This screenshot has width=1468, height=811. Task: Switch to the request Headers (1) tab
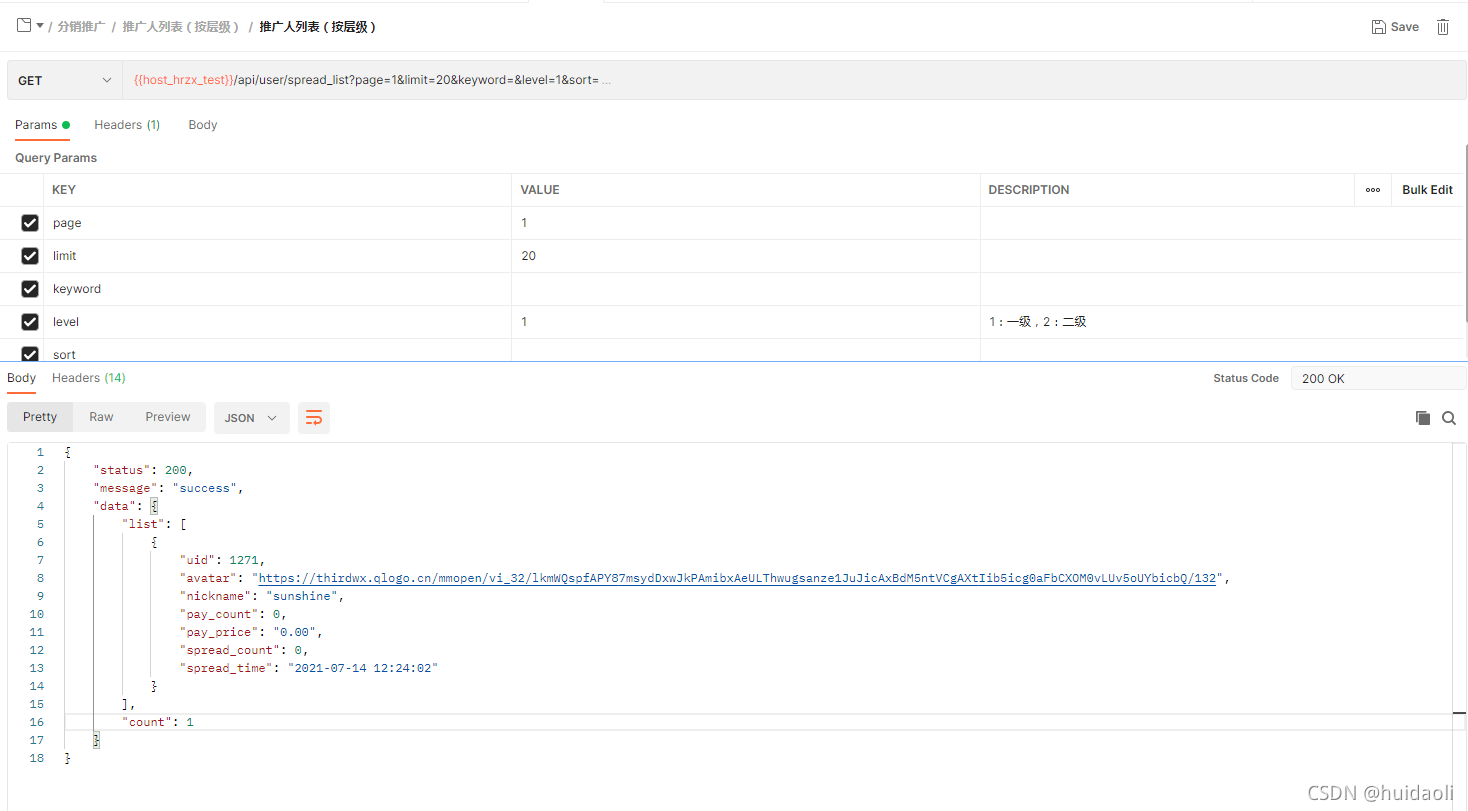coord(127,125)
